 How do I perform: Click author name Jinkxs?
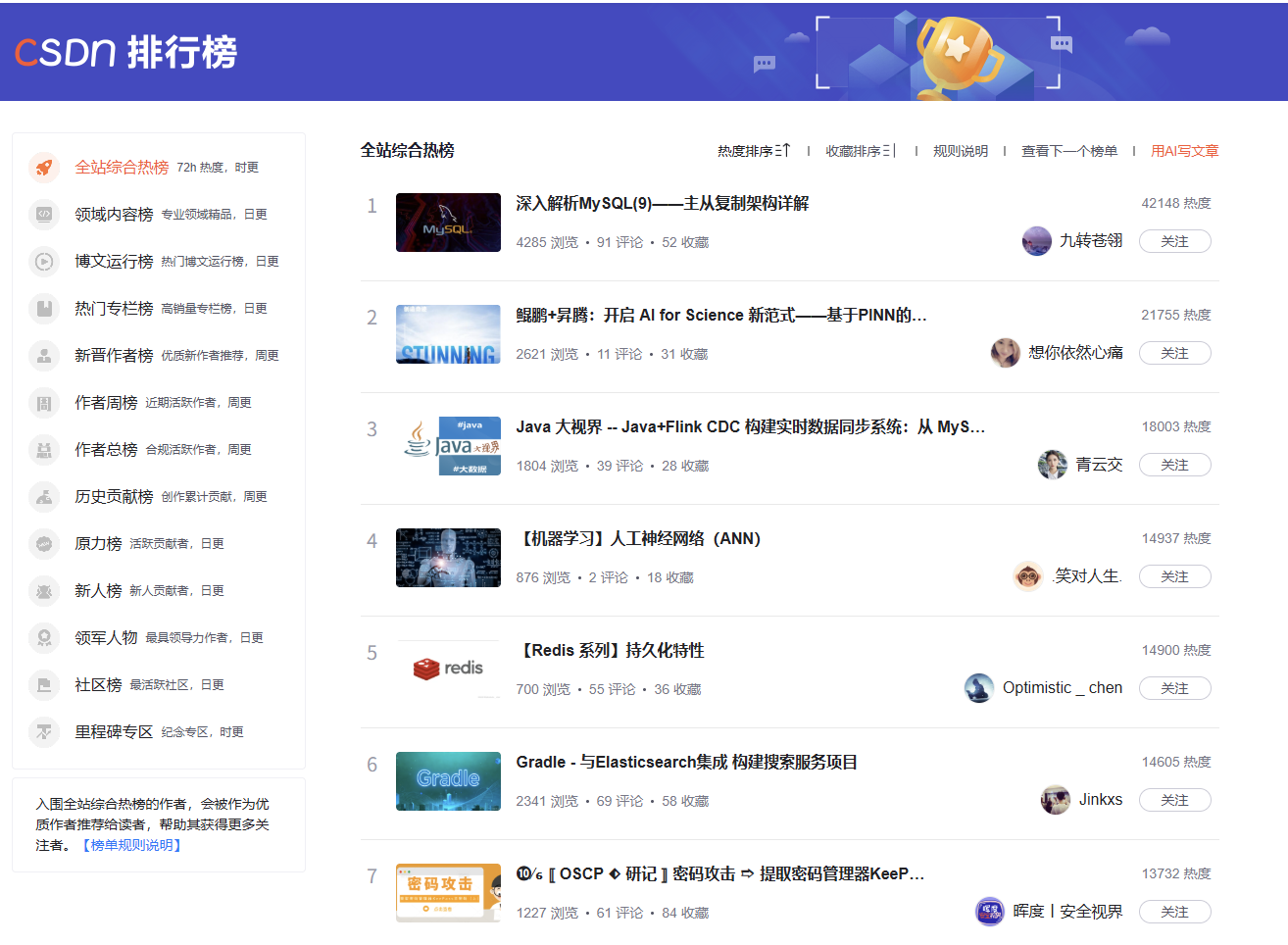(x=1101, y=800)
